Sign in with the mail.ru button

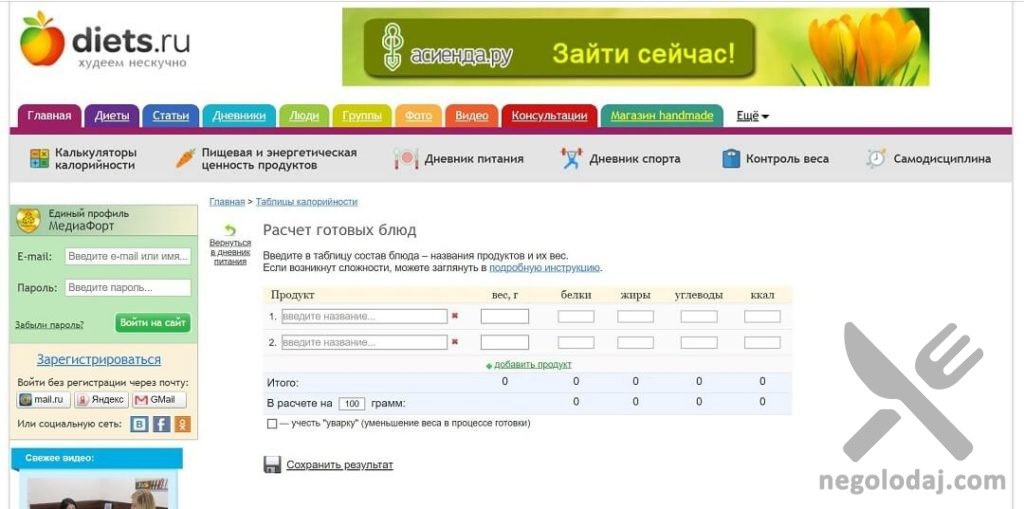(x=43, y=400)
